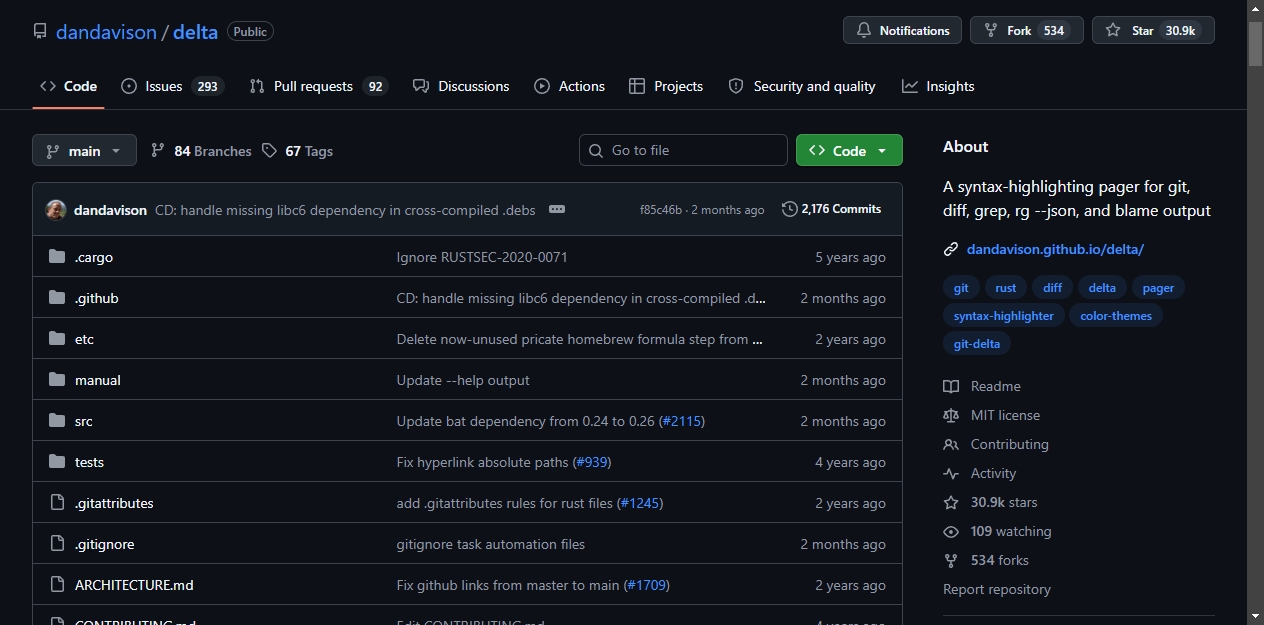Click the tag icon next to 67 Tags

coord(269,150)
